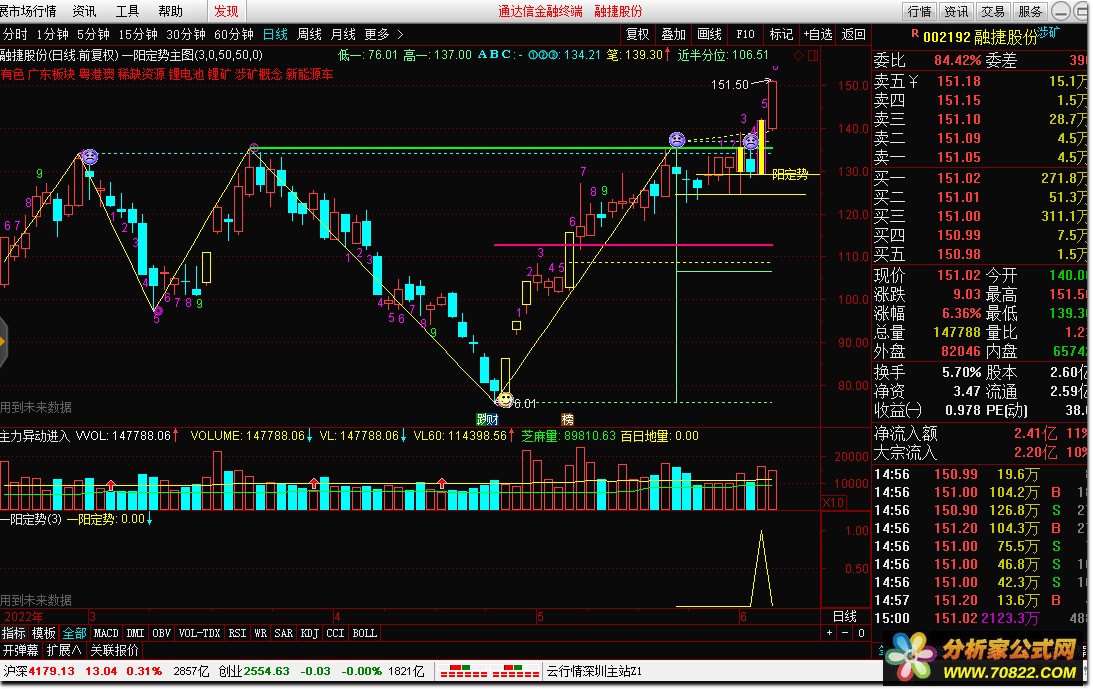Click the R margin-trading mark beside stock code
This screenshot has width=1093, height=689.
click(915, 33)
